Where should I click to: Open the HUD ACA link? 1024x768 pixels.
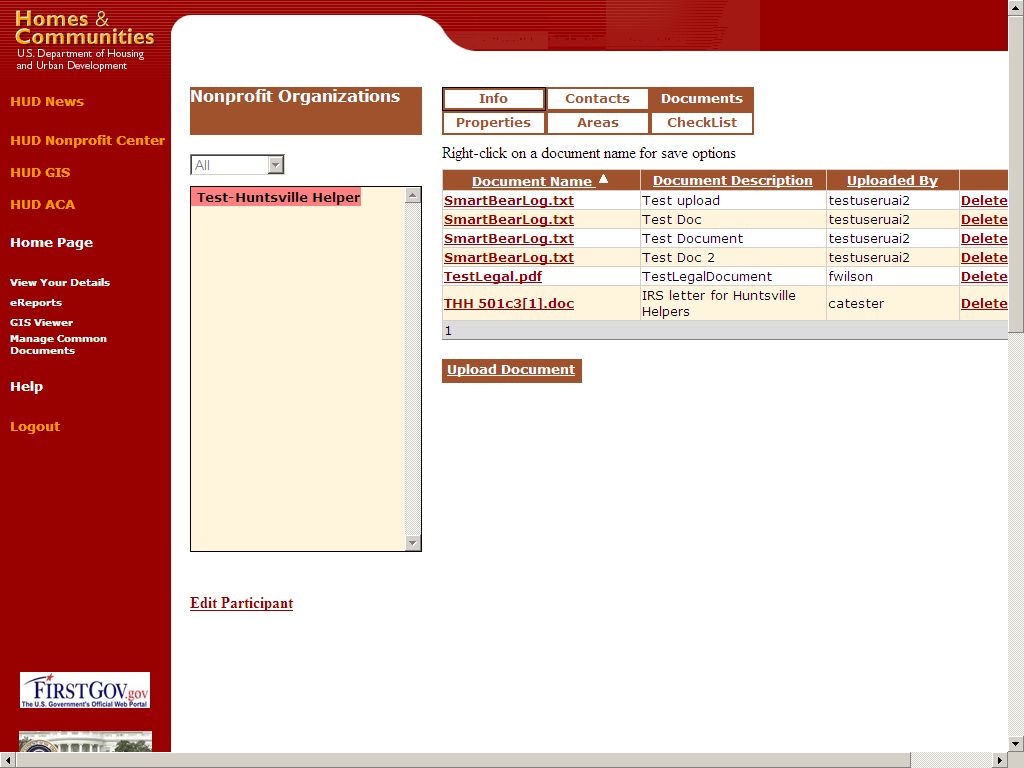pos(42,204)
